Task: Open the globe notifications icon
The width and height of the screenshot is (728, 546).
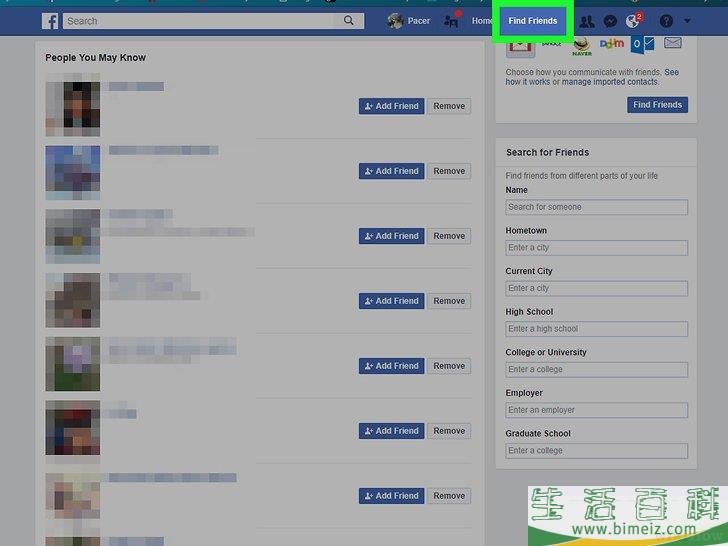Action: click(633, 20)
